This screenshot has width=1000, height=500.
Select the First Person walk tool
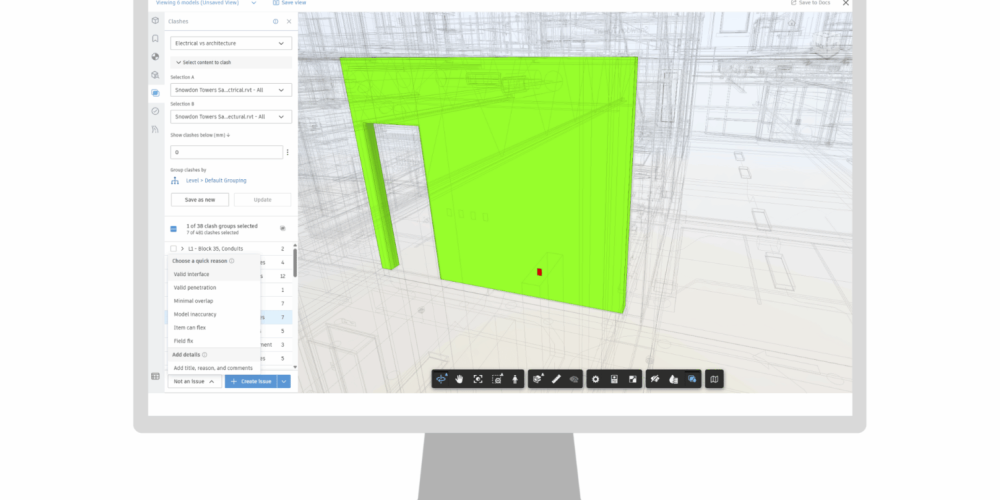(x=515, y=379)
